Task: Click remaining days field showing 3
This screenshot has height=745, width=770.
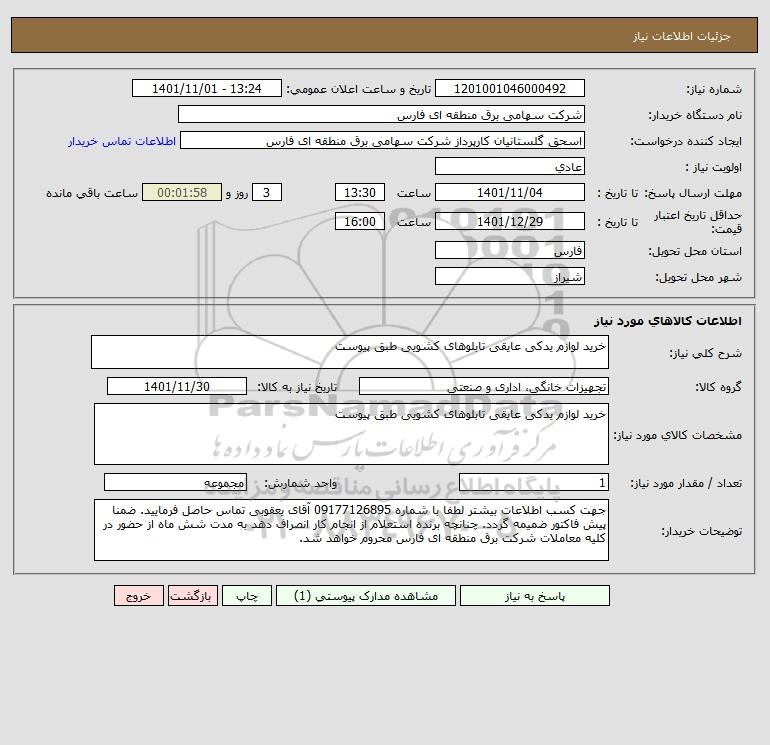Action: pos(267,193)
